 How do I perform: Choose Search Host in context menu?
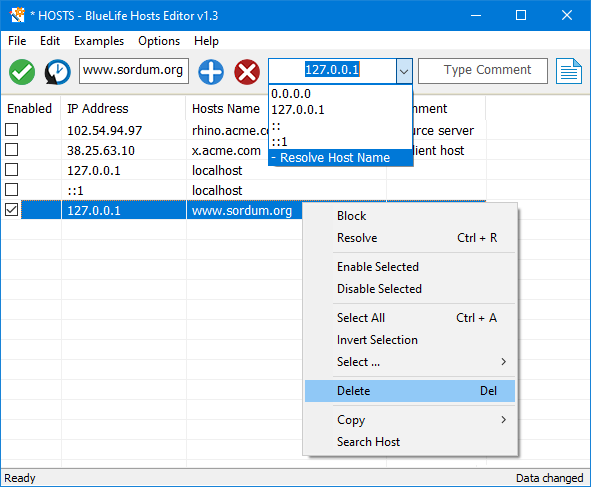(x=410, y=441)
